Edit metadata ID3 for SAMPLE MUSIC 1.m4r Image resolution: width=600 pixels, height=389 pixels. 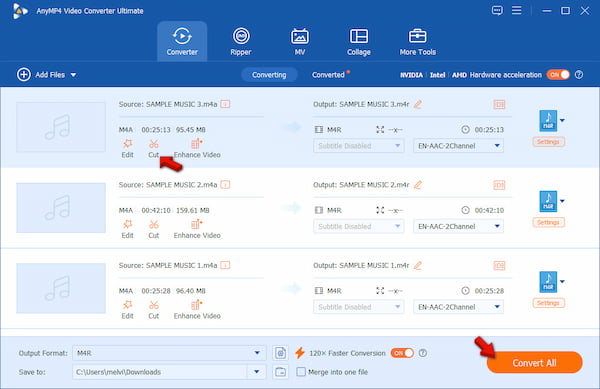point(499,265)
